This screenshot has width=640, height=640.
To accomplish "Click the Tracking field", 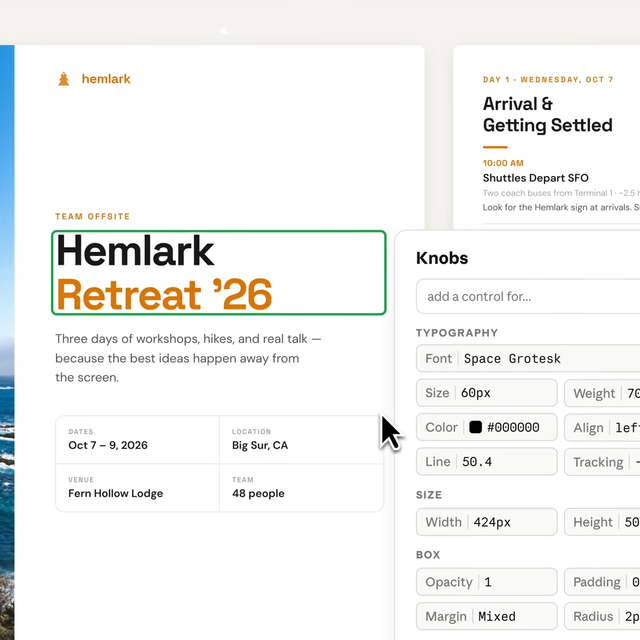I will click(602, 462).
